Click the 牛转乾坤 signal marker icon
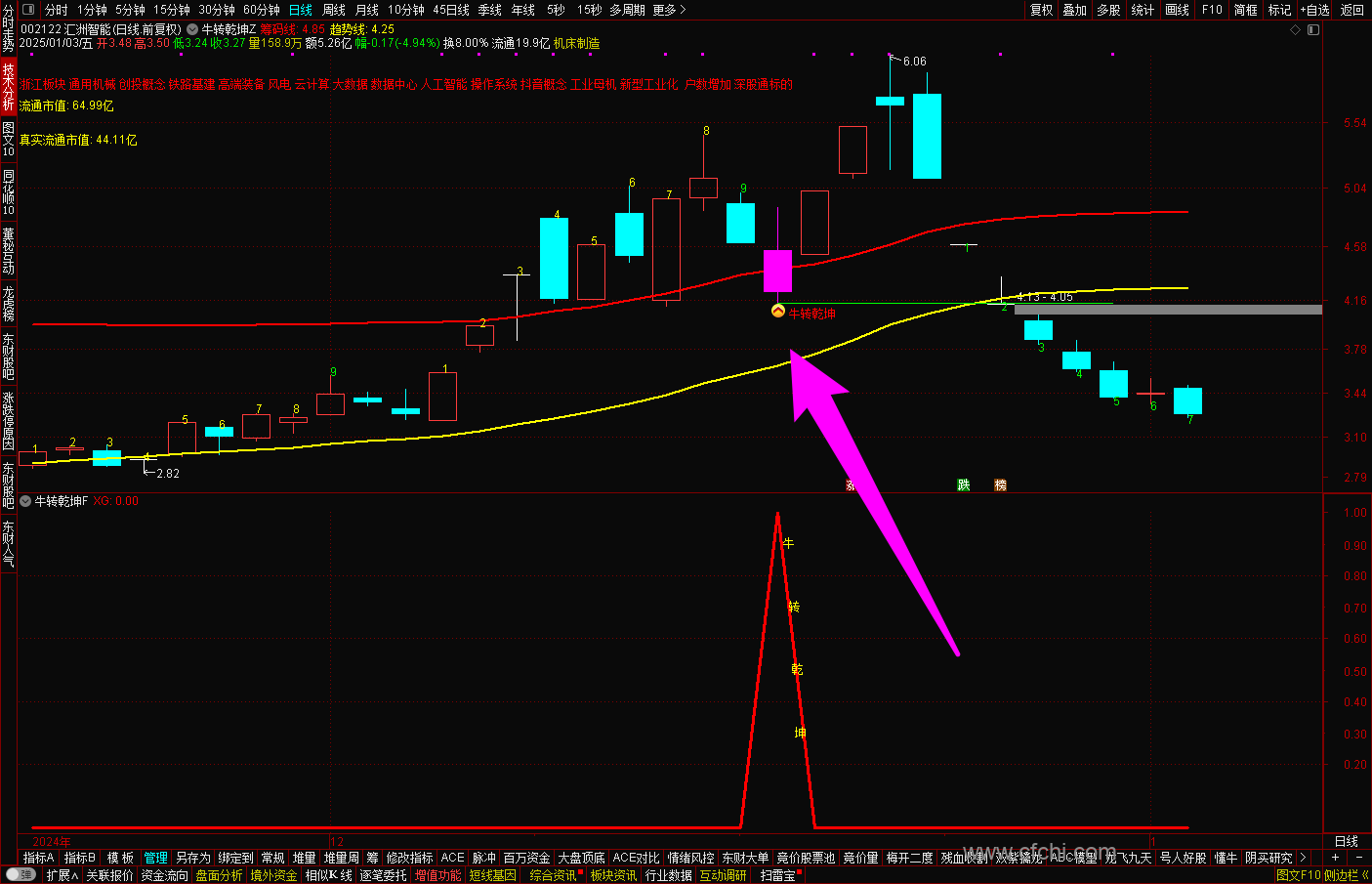Viewport: 1372px width, 884px height. (778, 312)
